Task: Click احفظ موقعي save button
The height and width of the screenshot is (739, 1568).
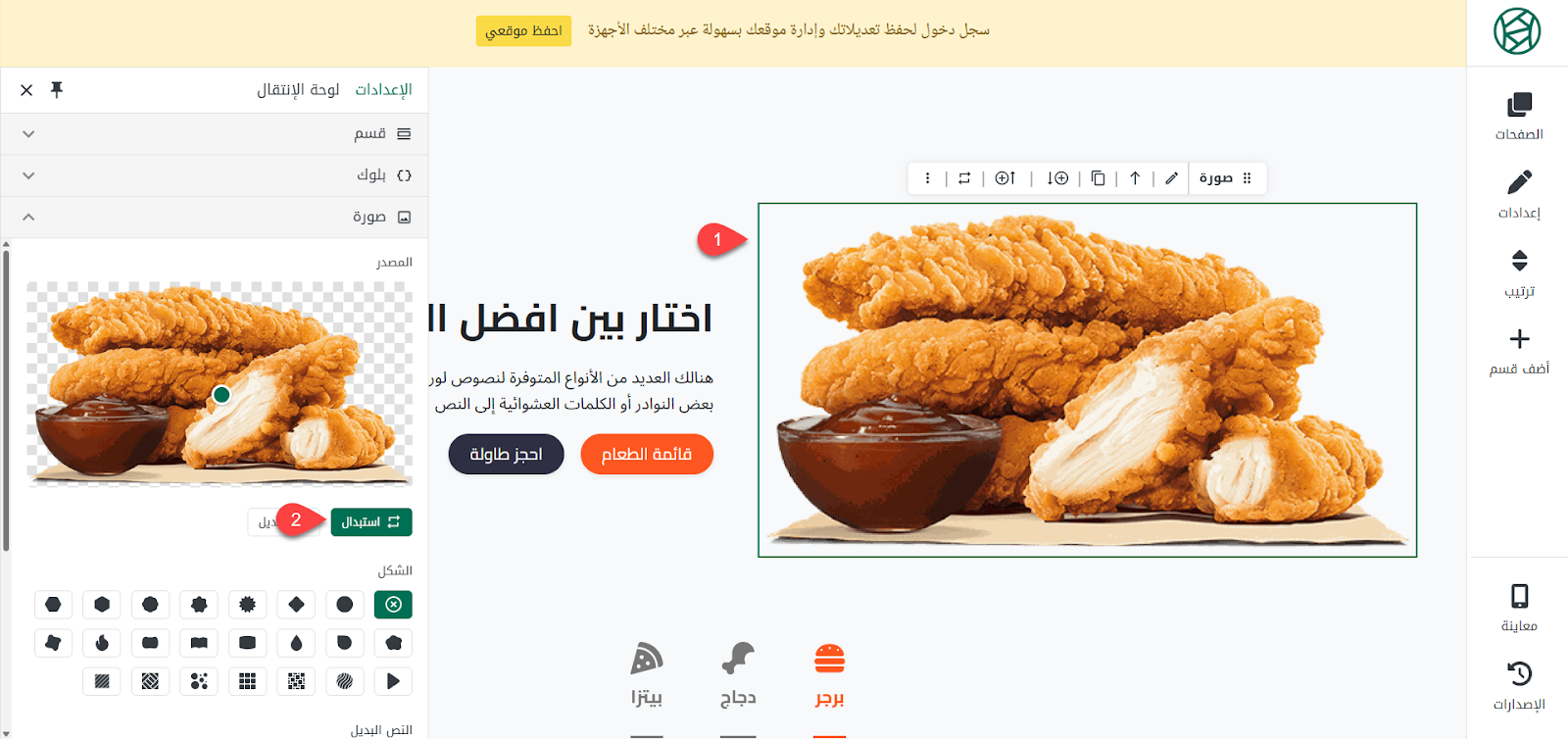Action: pyautogui.click(x=523, y=30)
